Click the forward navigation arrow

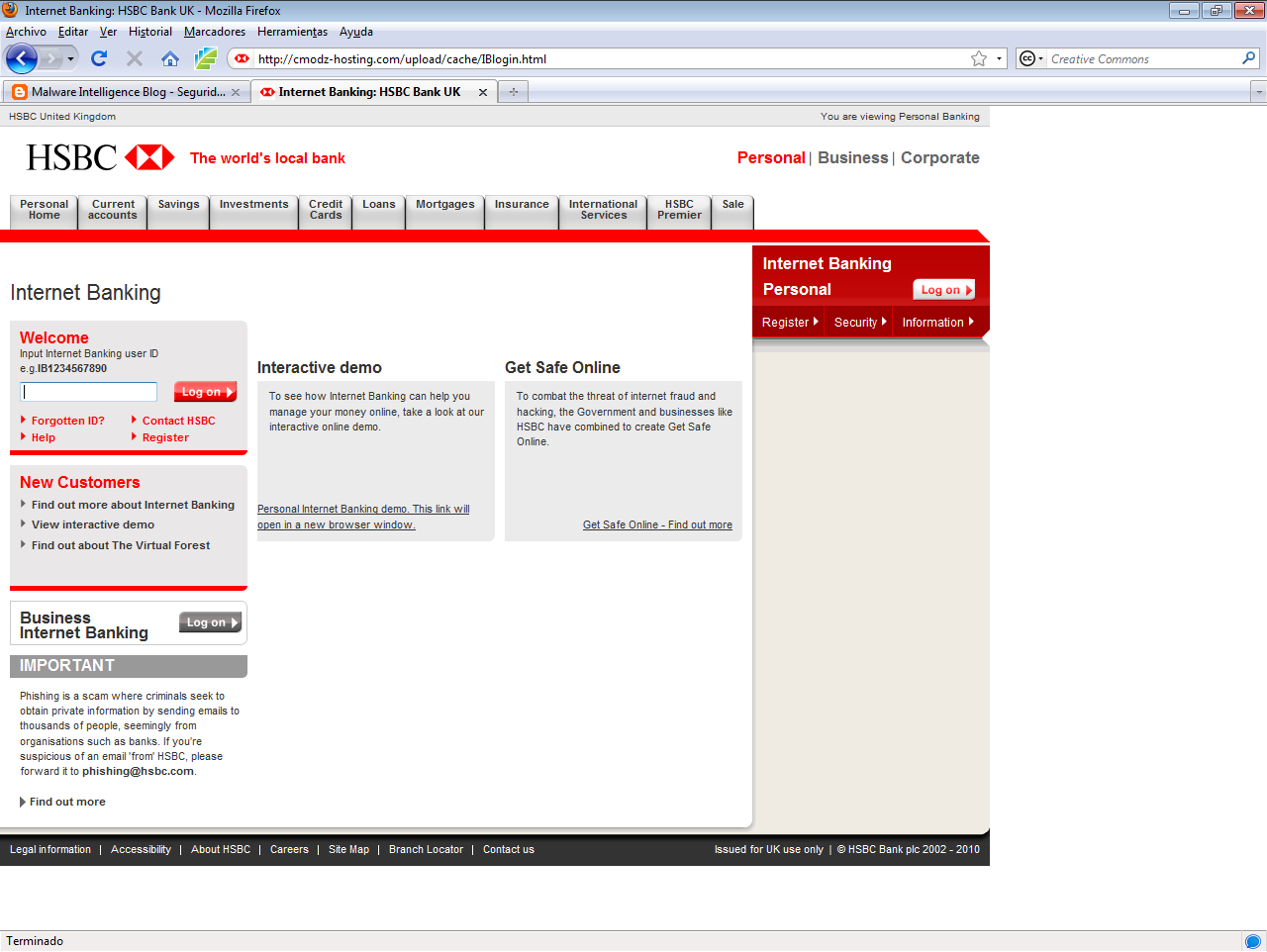pos(49,59)
